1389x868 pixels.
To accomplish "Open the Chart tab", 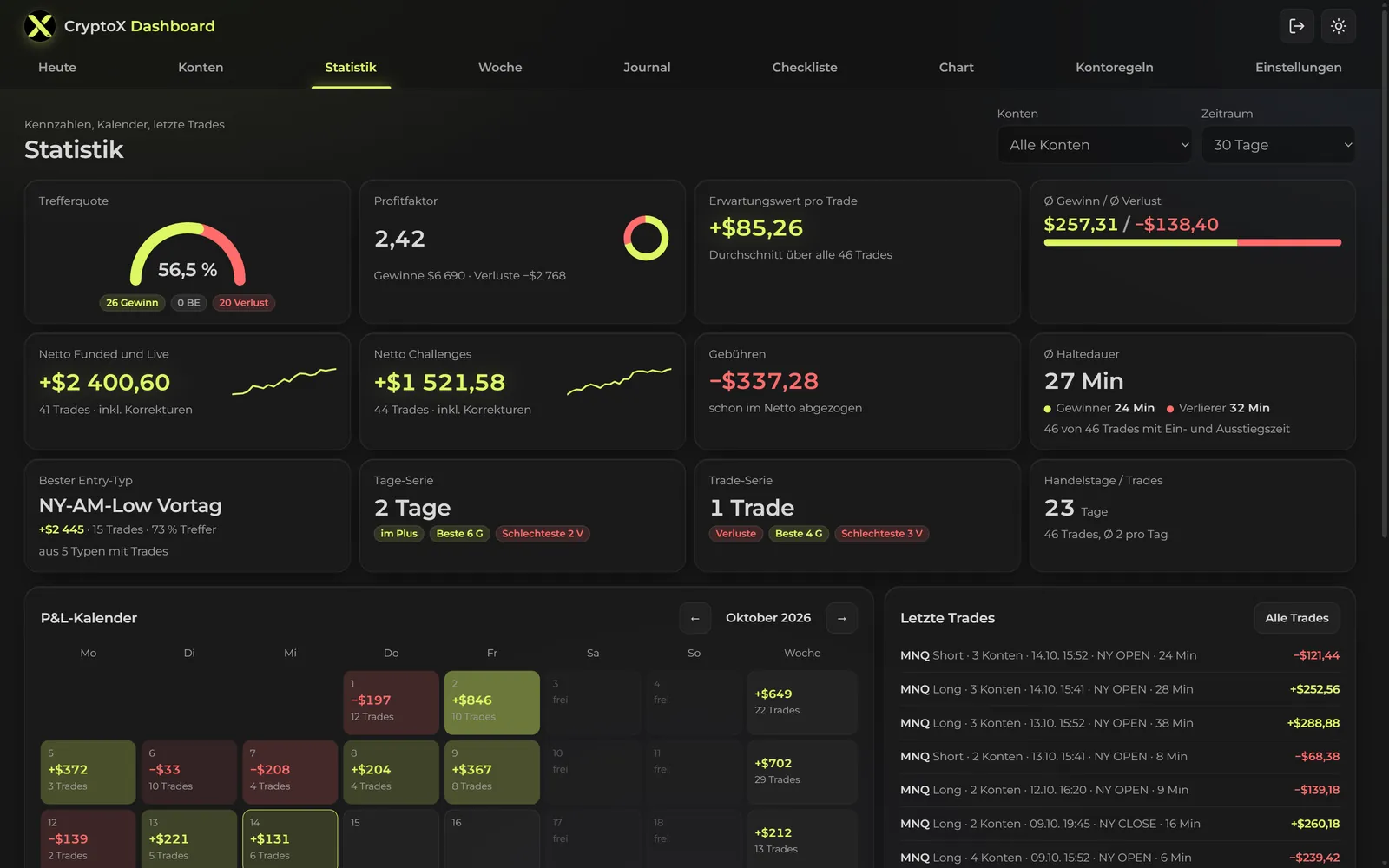I will coord(957,67).
